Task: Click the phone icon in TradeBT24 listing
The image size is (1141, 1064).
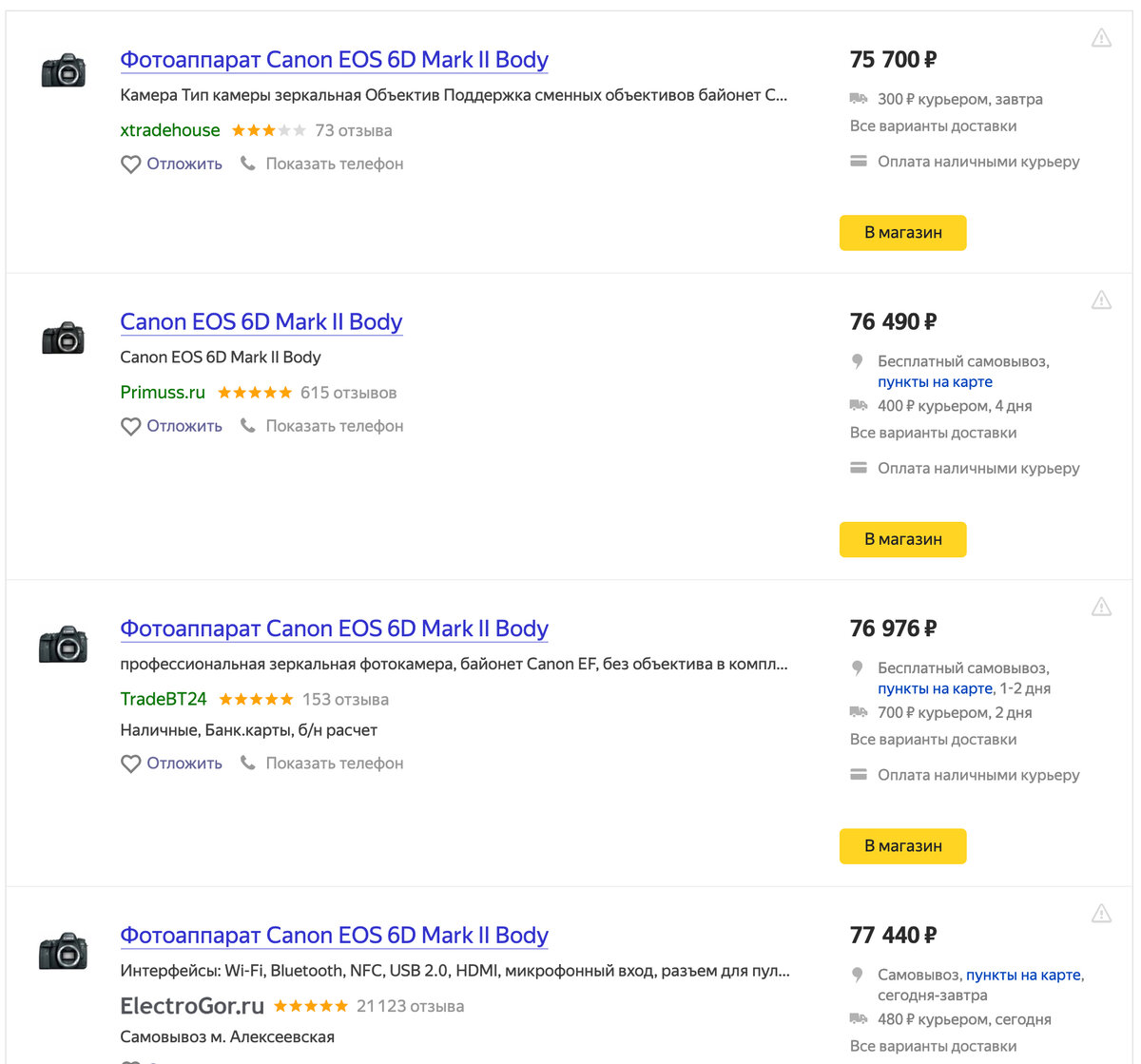Action: pos(248,763)
